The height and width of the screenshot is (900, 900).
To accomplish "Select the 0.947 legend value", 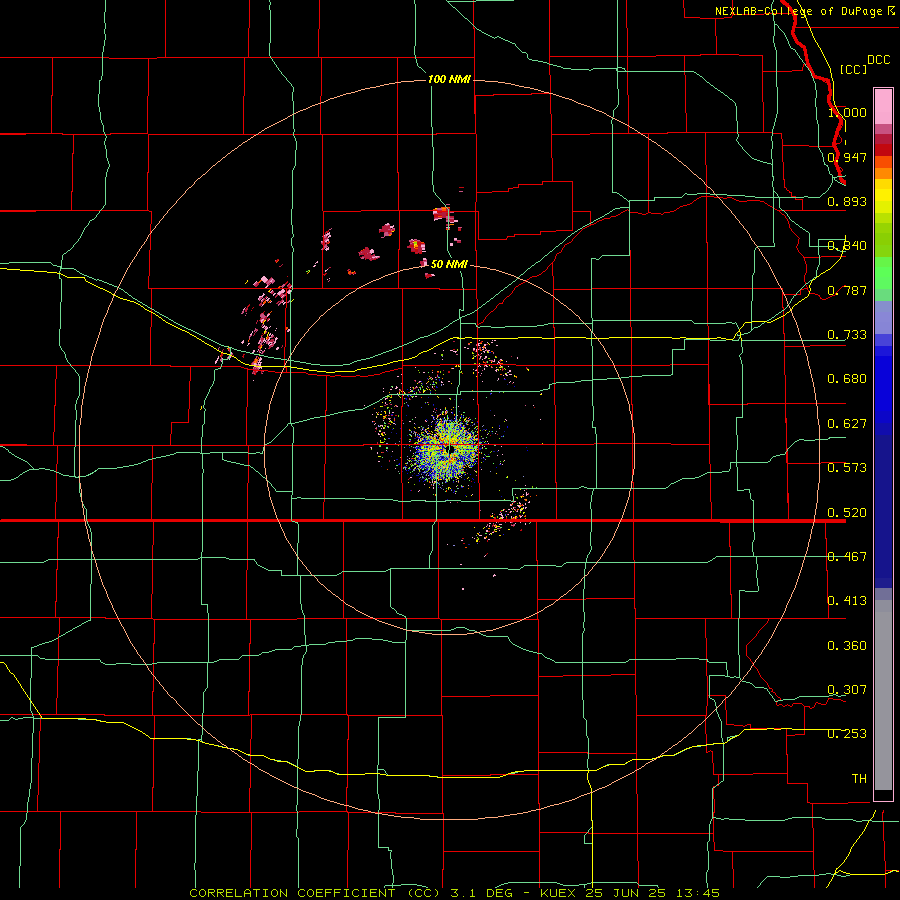I will (x=847, y=157).
